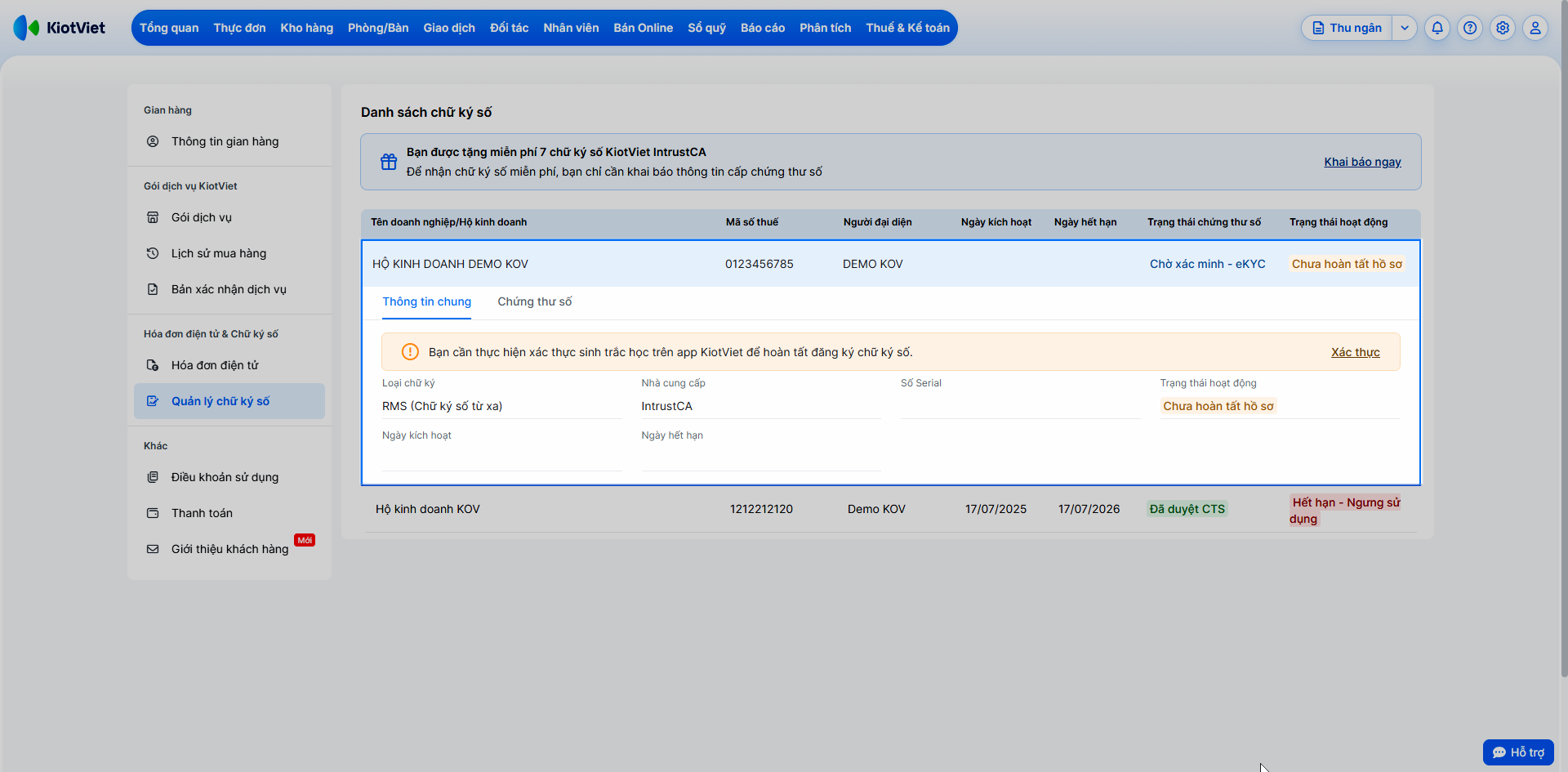Click the warning icon in the verification notice

click(410, 352)
